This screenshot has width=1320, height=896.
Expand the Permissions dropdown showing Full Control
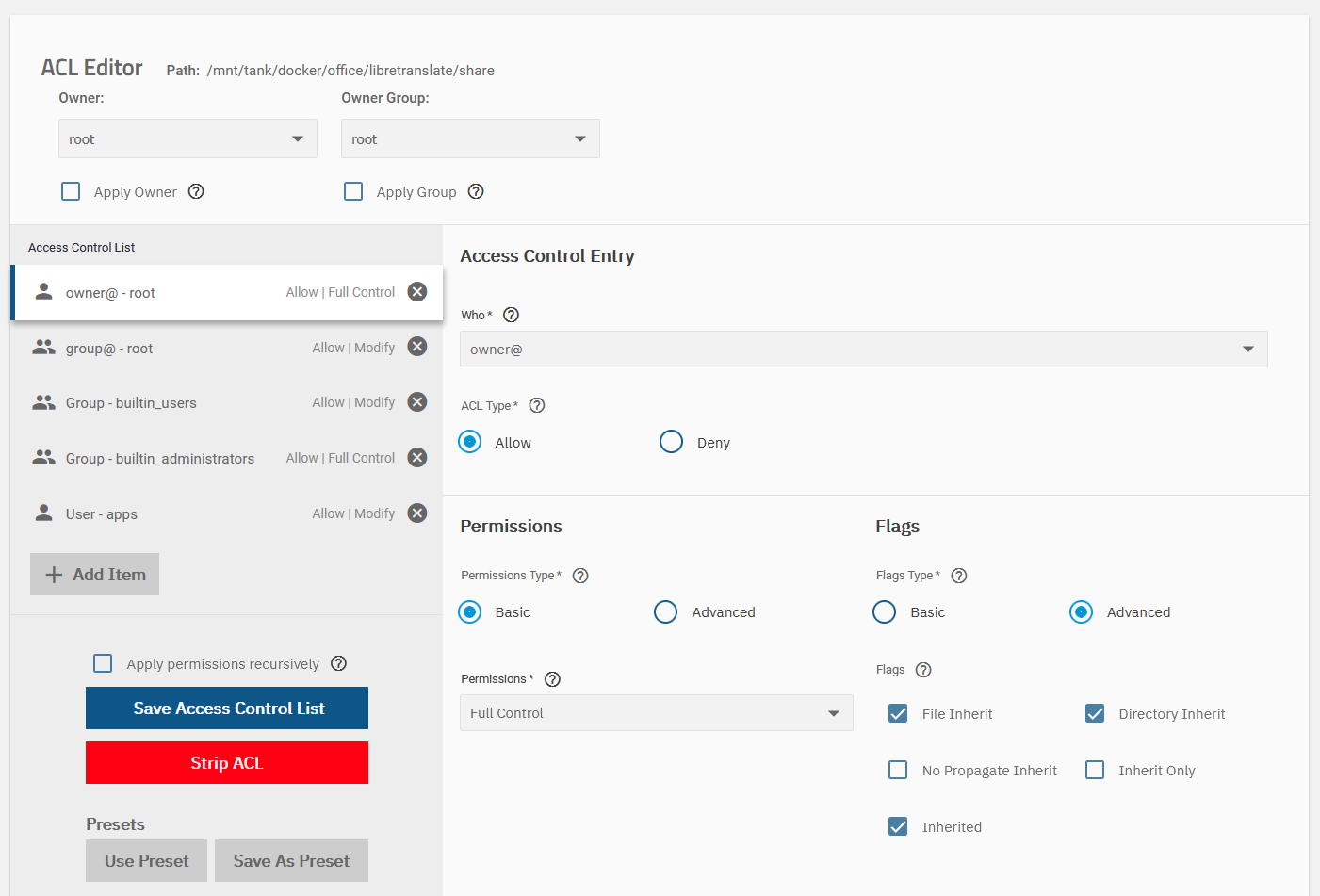pyautogui.click(x=656, y=712)
